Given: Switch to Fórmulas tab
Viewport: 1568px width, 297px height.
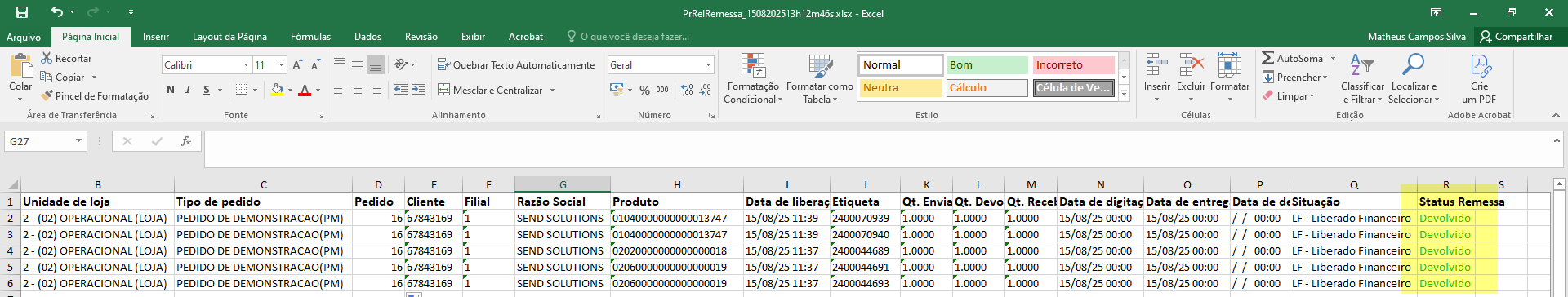Looking at the screenshot, I should pos(311,37).
